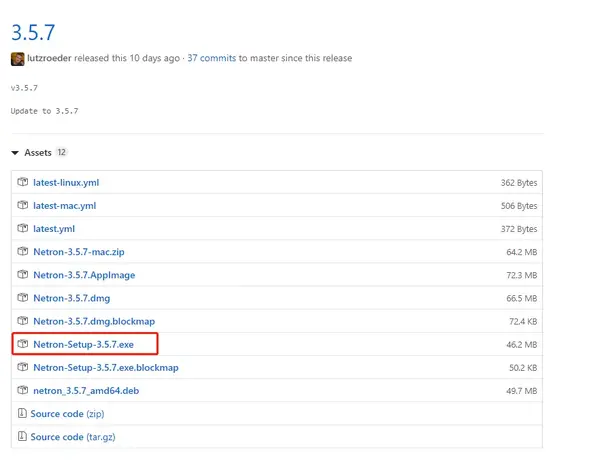
Task: Download latest-mac.yml file
Action: [x=65, y=206]
